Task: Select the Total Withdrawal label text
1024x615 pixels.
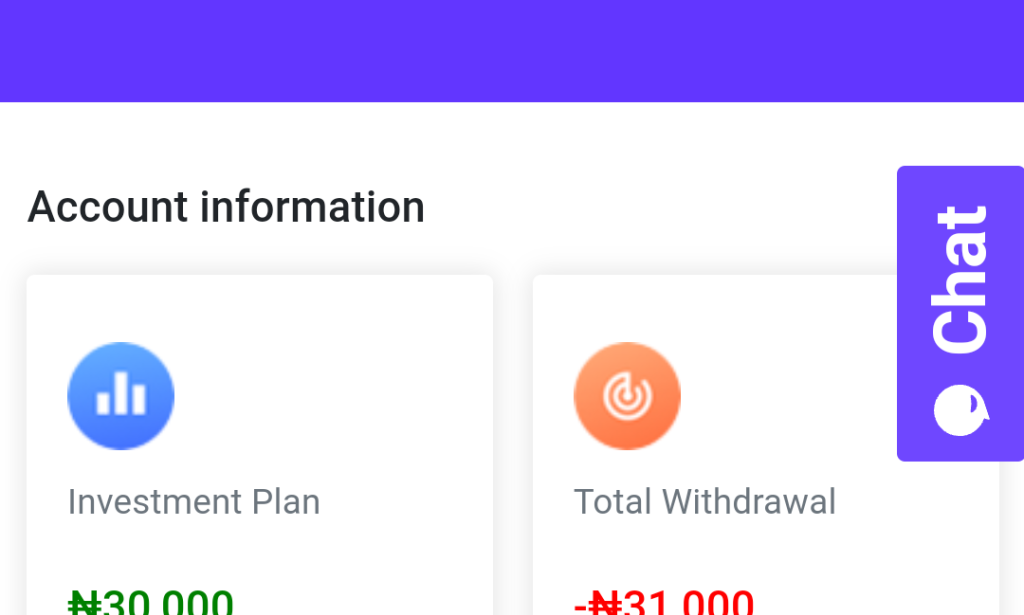Action: 704,501
